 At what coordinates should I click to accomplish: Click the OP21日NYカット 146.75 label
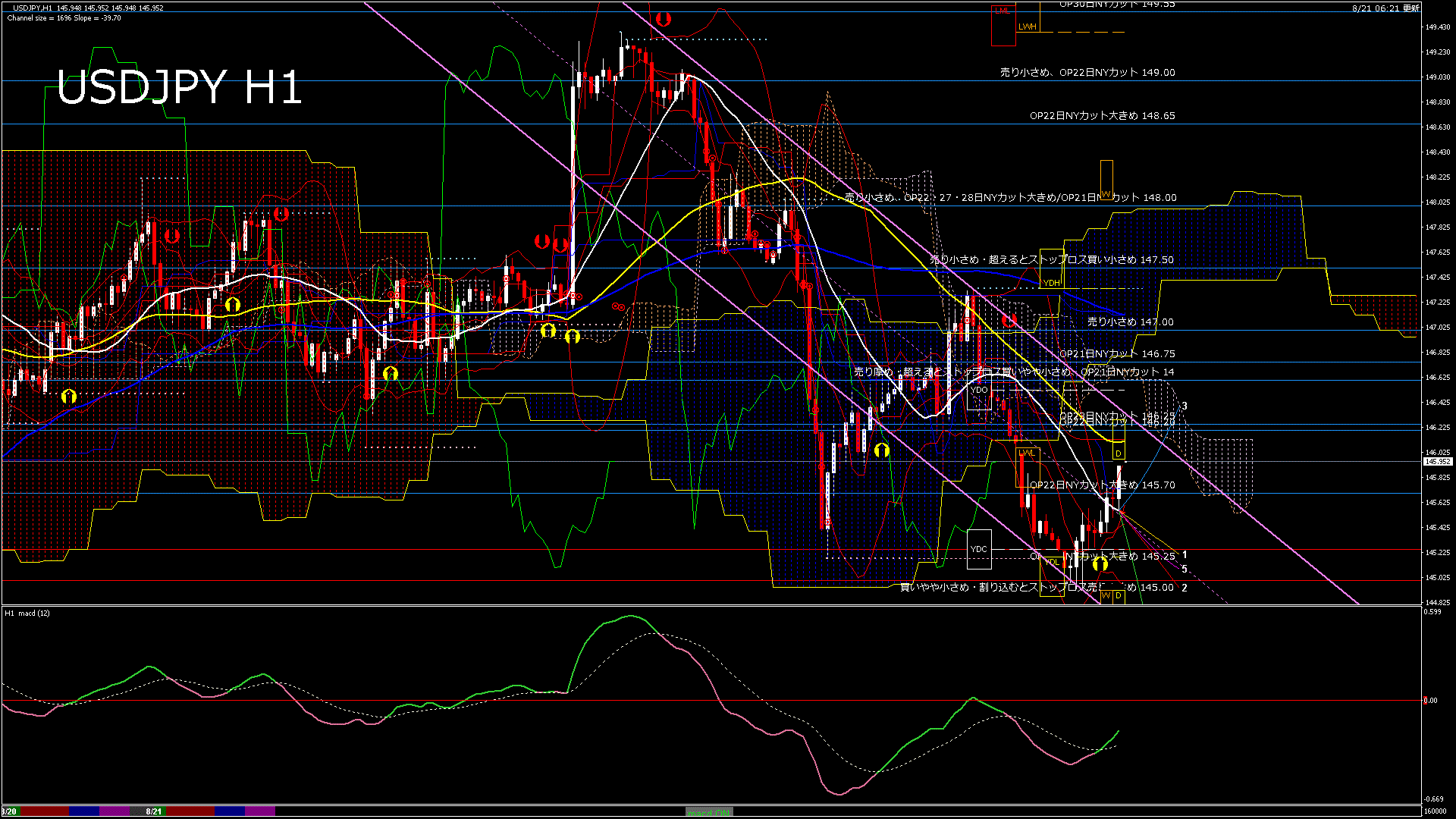click(1117, 354)
